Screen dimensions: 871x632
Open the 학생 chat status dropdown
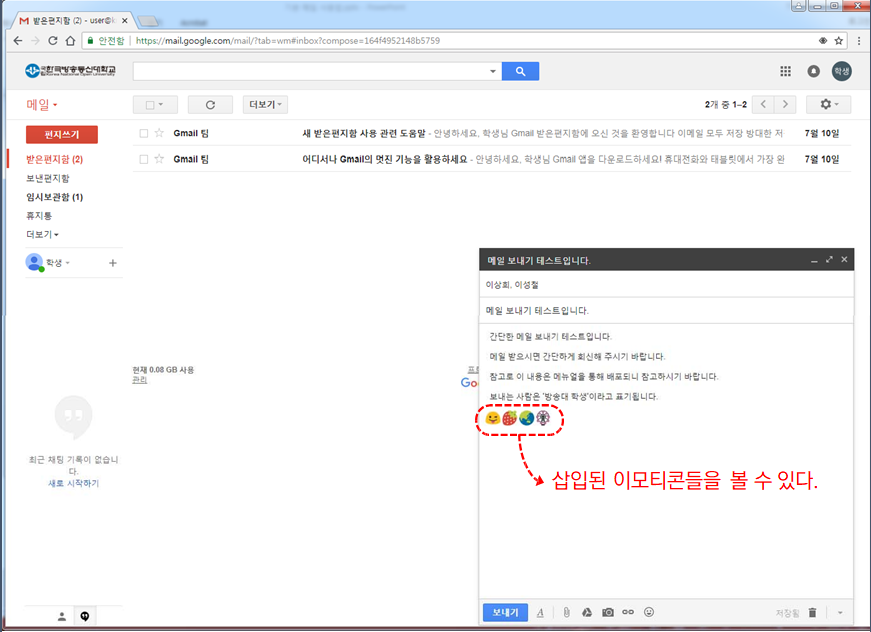[x=58, y=263]
